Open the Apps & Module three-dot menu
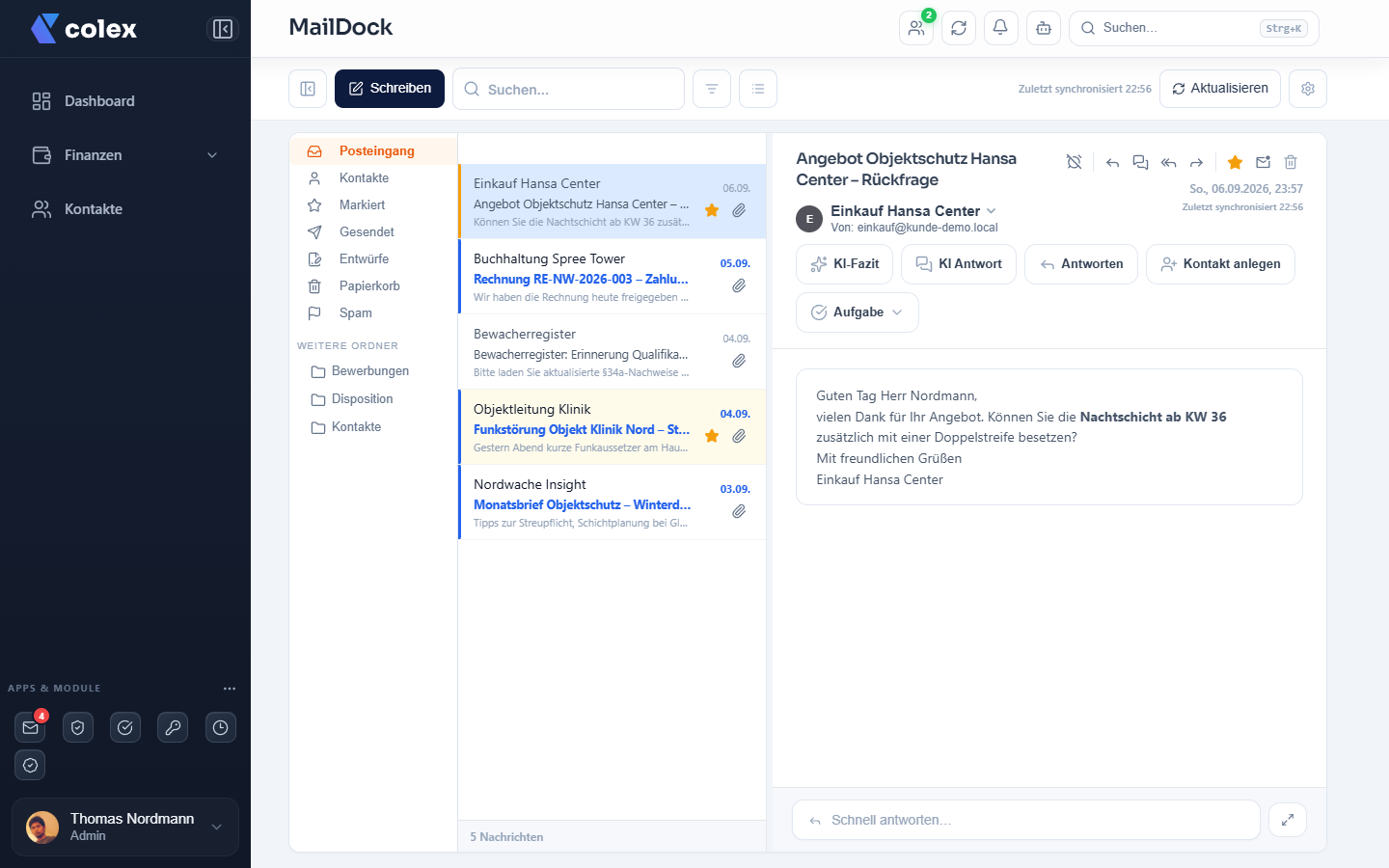 230,689
